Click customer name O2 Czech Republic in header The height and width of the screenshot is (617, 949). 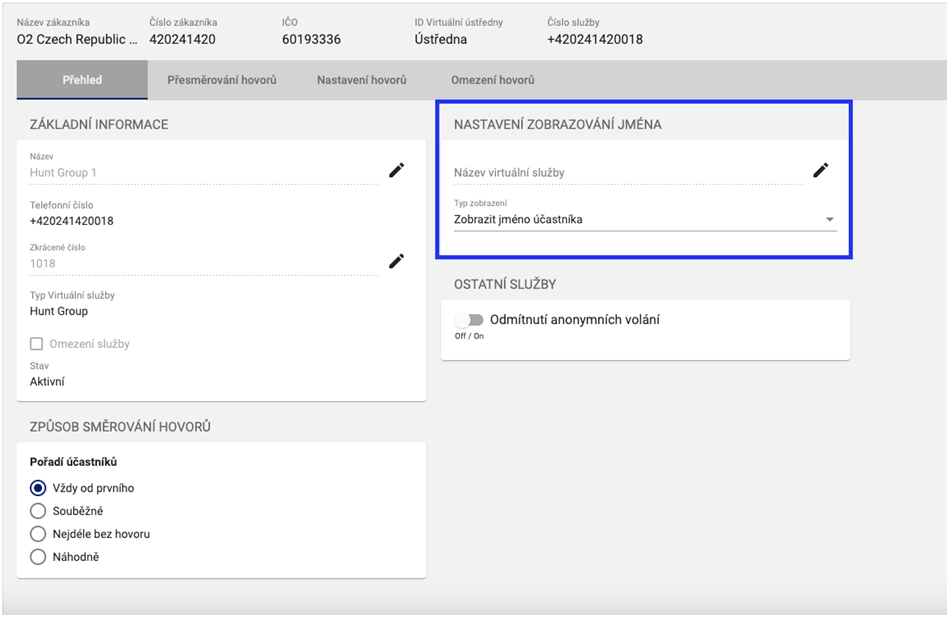[77, 40]
